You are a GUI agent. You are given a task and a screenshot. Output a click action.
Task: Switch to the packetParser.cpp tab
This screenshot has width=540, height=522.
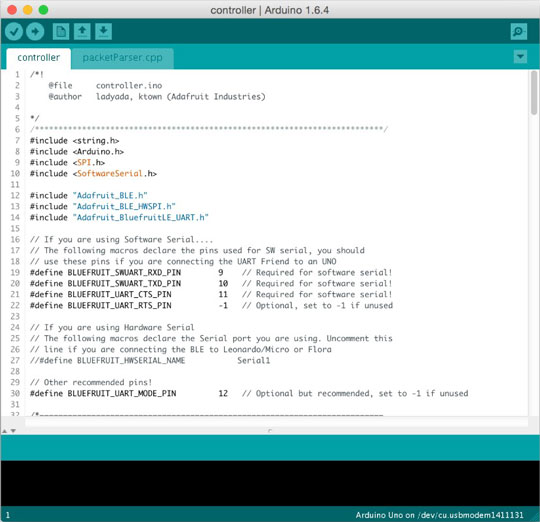[x=122, y=58]
